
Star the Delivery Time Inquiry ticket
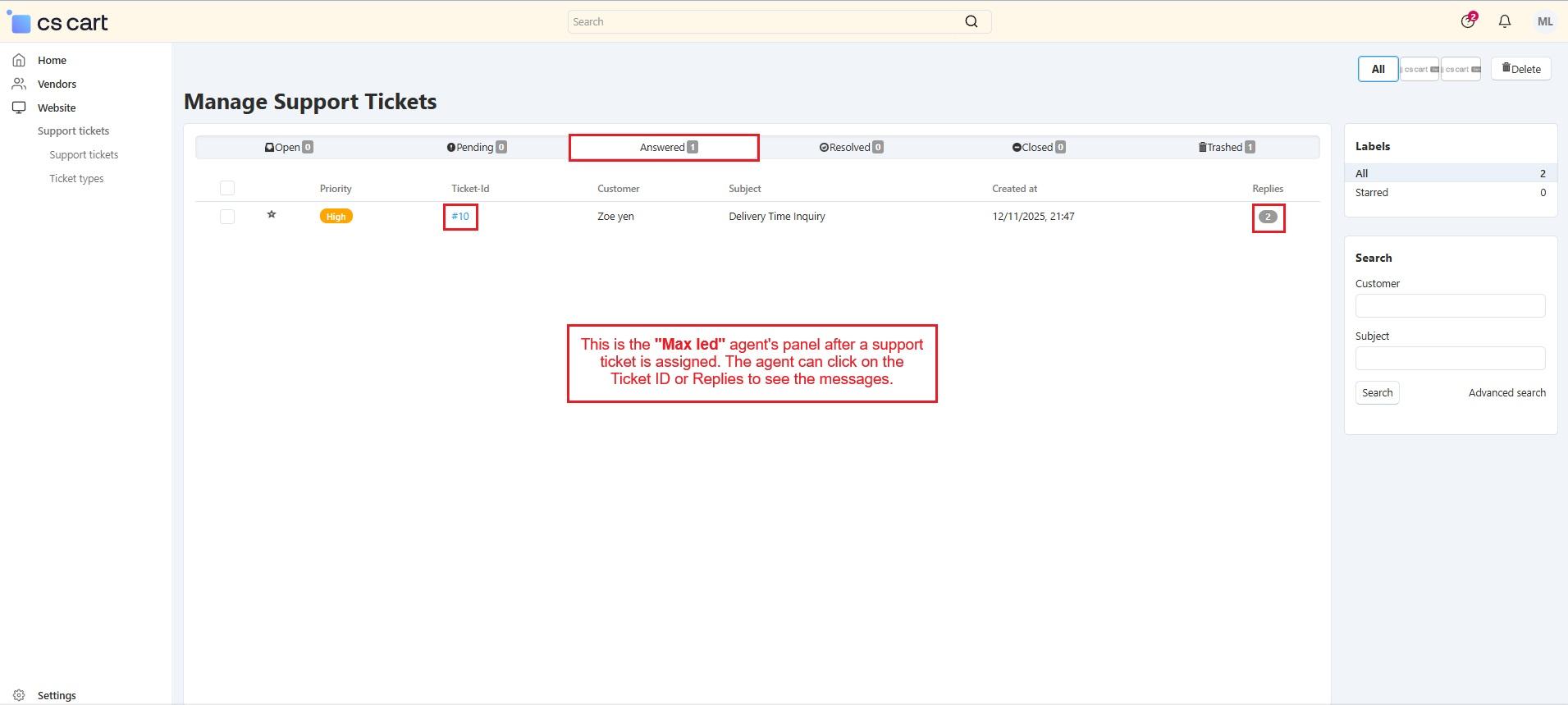tap(272, 215)
